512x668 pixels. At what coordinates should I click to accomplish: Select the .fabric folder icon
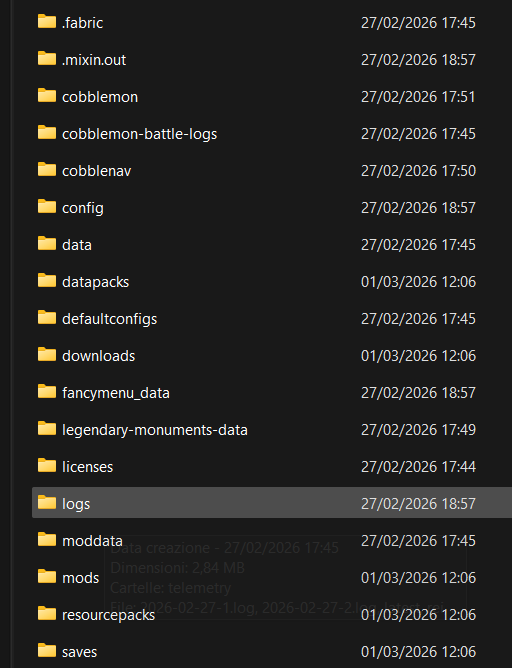[47, 21]
